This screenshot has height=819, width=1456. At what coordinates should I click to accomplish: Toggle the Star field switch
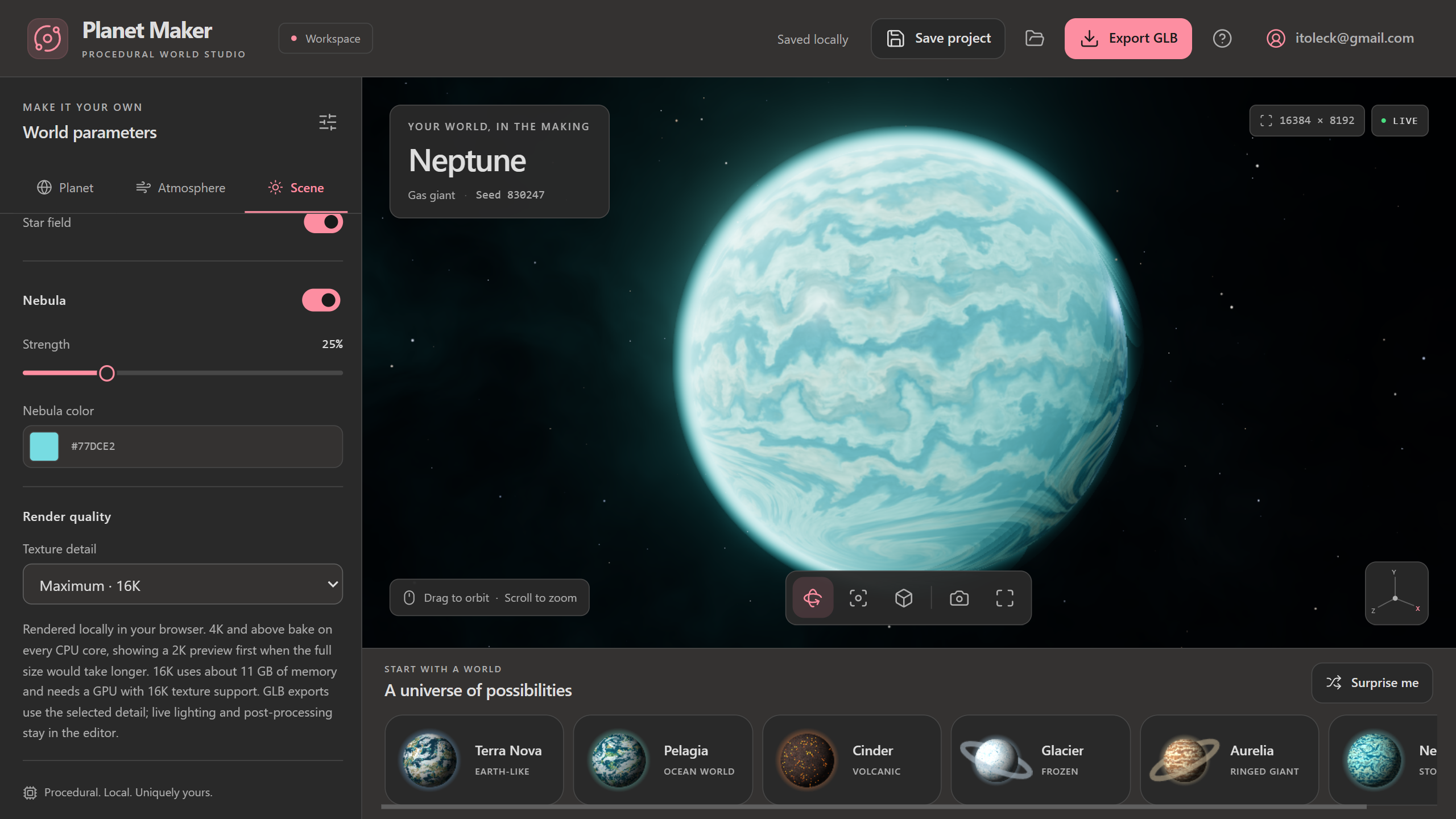323,222
